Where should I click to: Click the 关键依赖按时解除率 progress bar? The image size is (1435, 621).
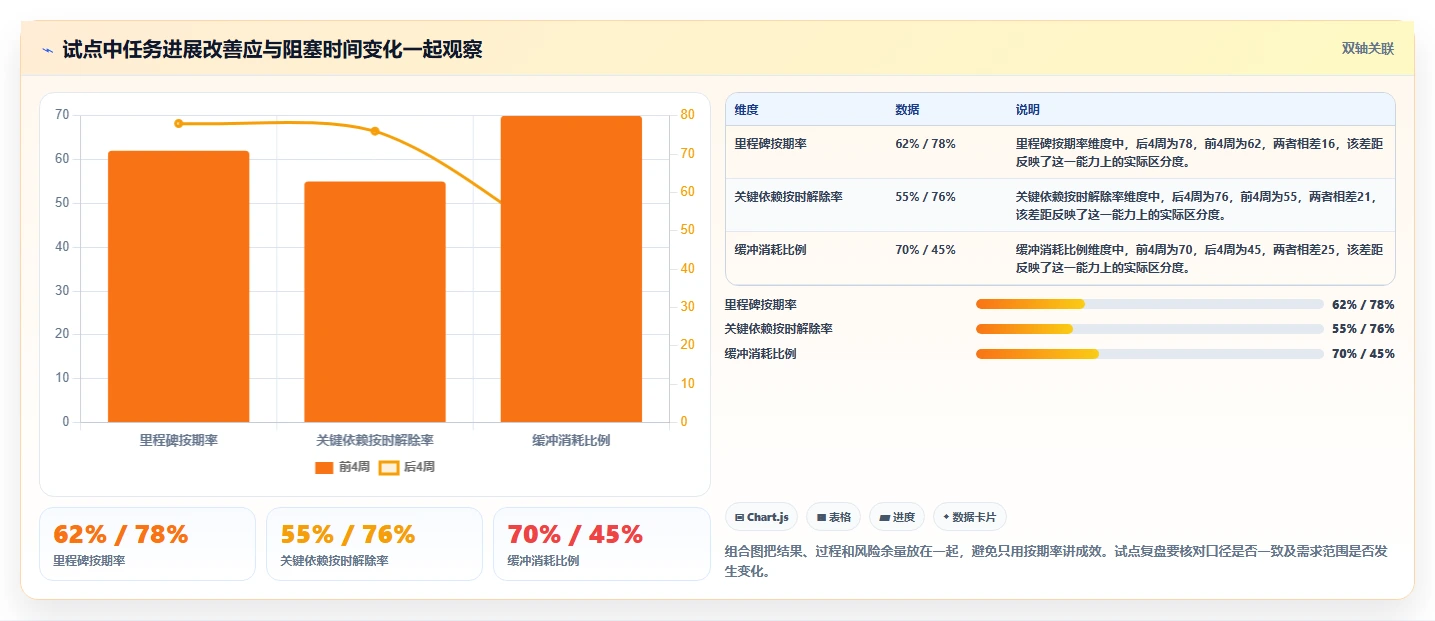coord(1150,329)
